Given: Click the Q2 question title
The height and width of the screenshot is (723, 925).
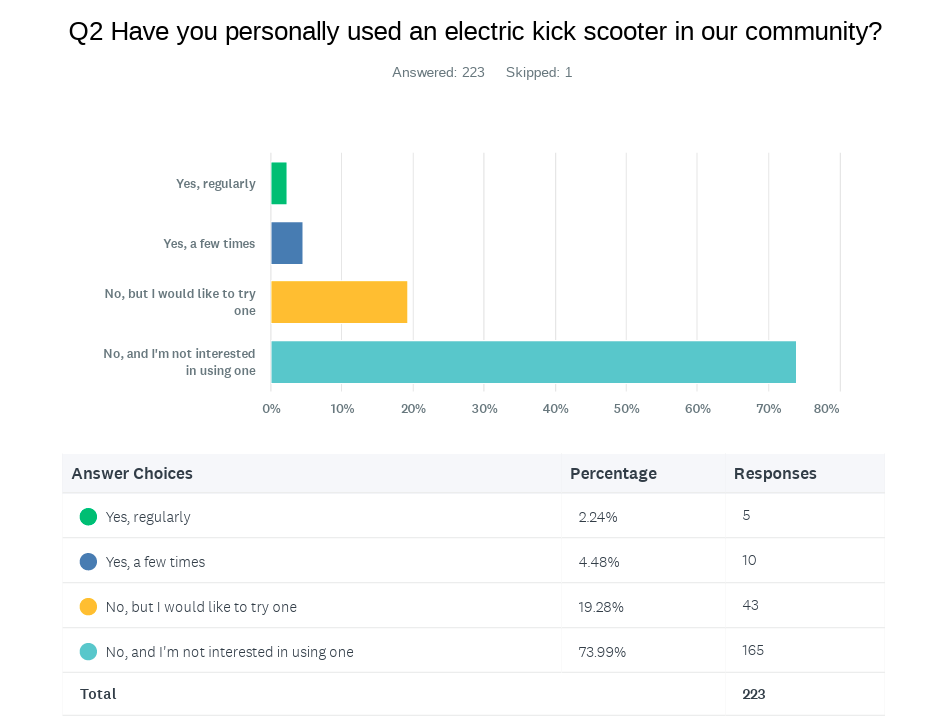Looking at the screenshot, I should 475,32.
